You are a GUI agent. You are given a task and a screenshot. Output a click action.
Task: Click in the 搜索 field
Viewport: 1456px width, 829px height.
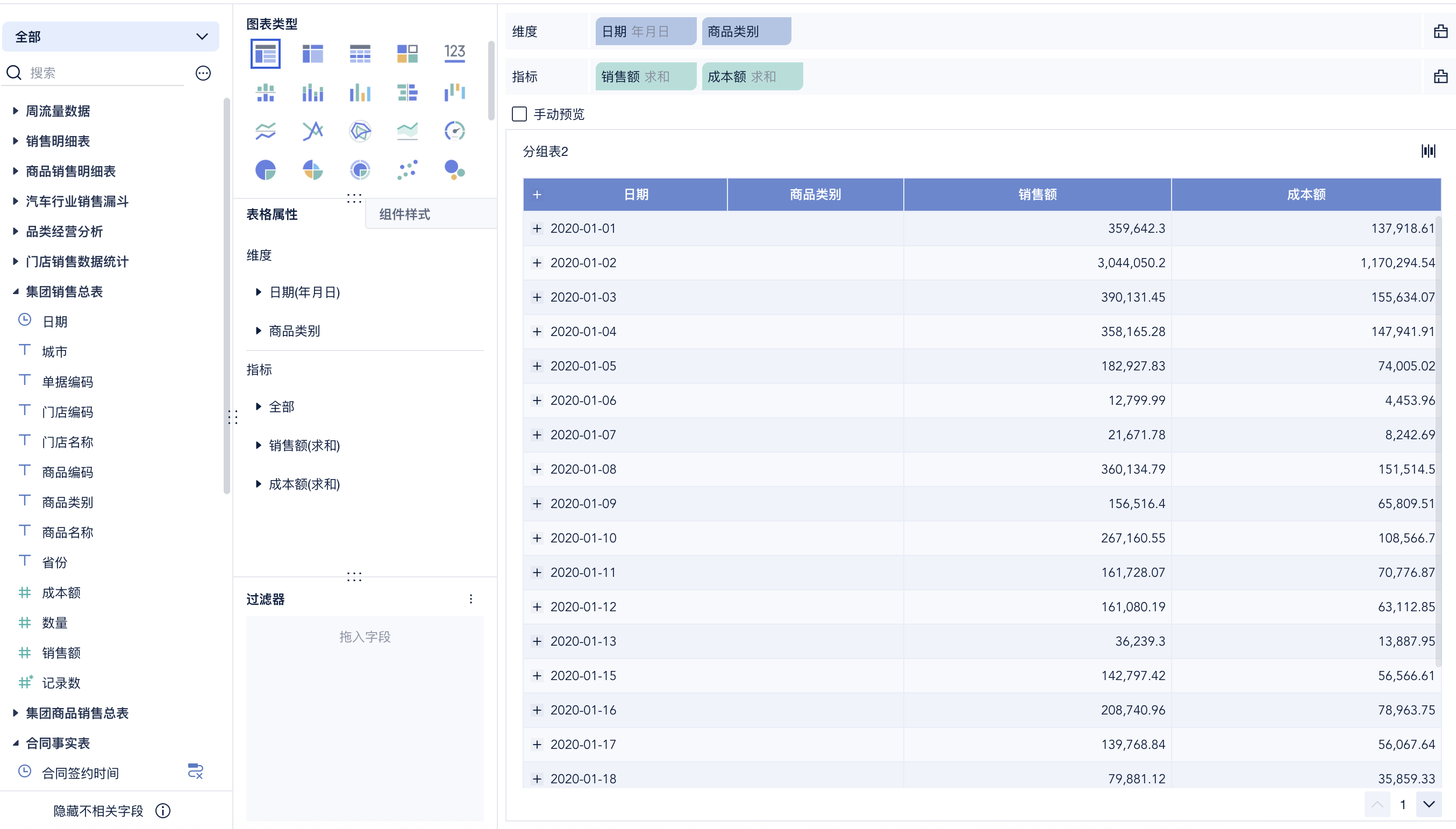coord(103,73)
